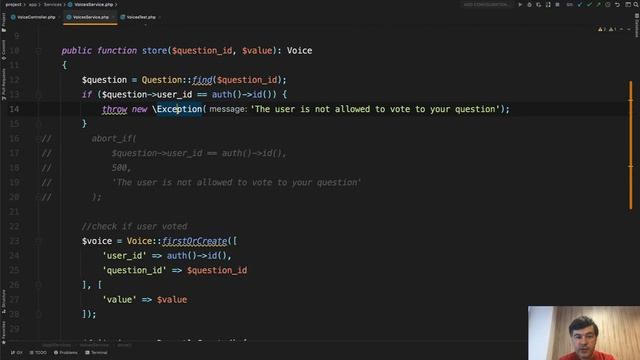Screen dimensions: 640x360
Task: Run with coverage icon in toolbar
Action: [x=539, y=4]
